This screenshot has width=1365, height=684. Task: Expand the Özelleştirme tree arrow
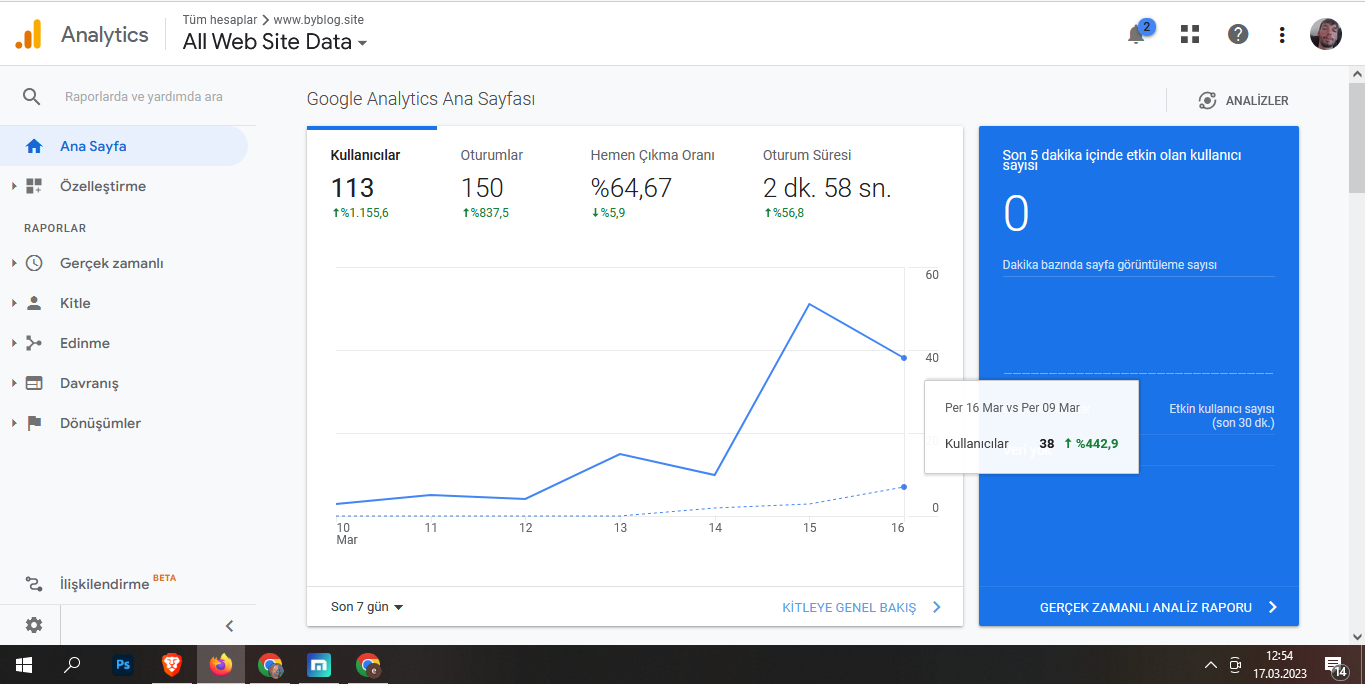pyautogui.click(x=14, y=186)
